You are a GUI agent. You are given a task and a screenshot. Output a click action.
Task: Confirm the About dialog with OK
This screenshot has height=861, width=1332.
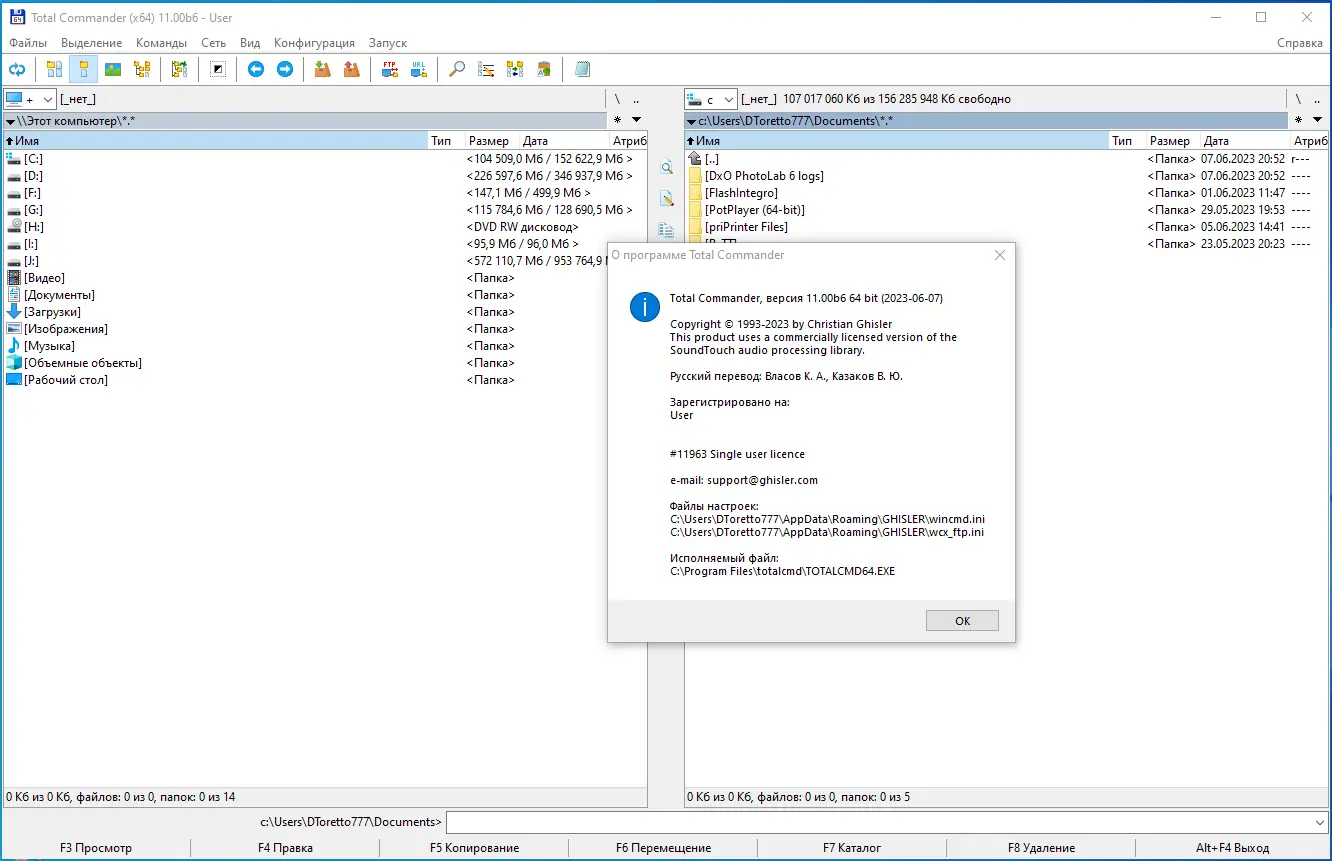point(962,621)
